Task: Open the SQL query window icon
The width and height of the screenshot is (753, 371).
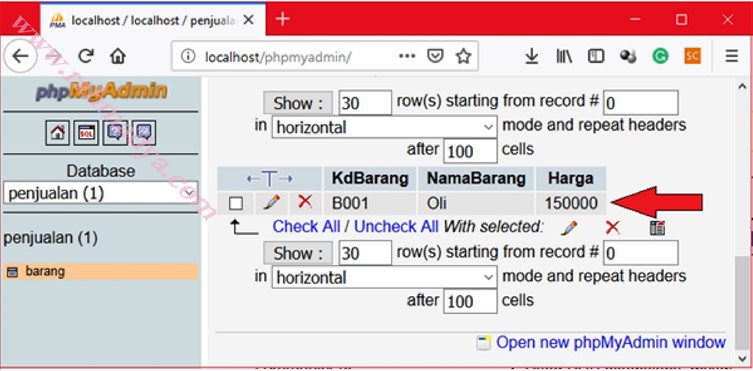Action: (x=86, y=133)
